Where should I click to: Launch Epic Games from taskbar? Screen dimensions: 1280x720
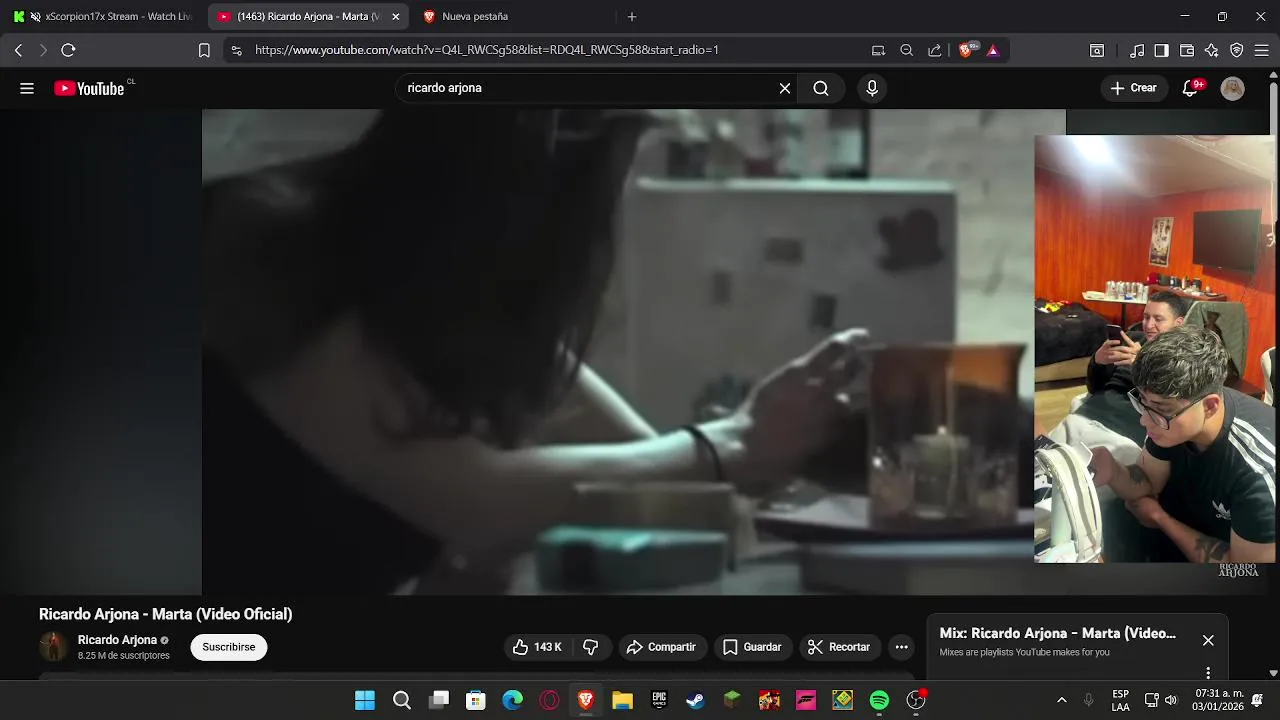coord(659,700)
